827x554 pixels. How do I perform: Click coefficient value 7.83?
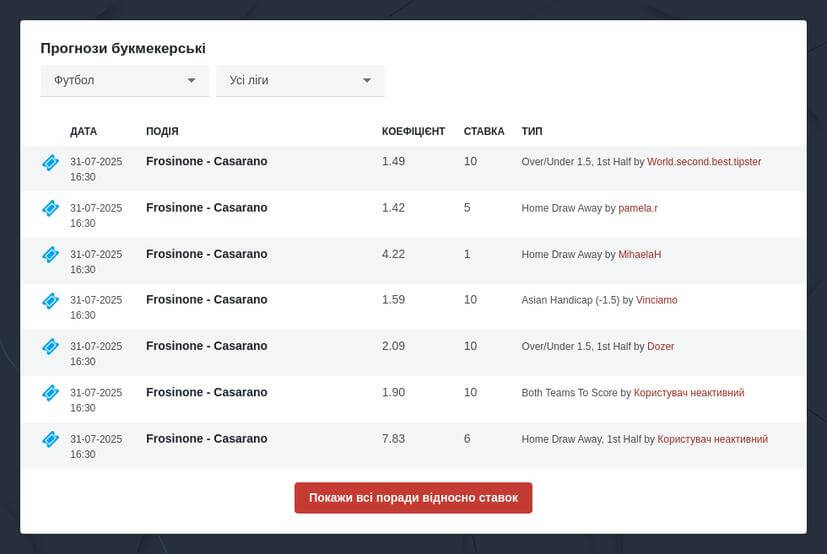point(393,439)
